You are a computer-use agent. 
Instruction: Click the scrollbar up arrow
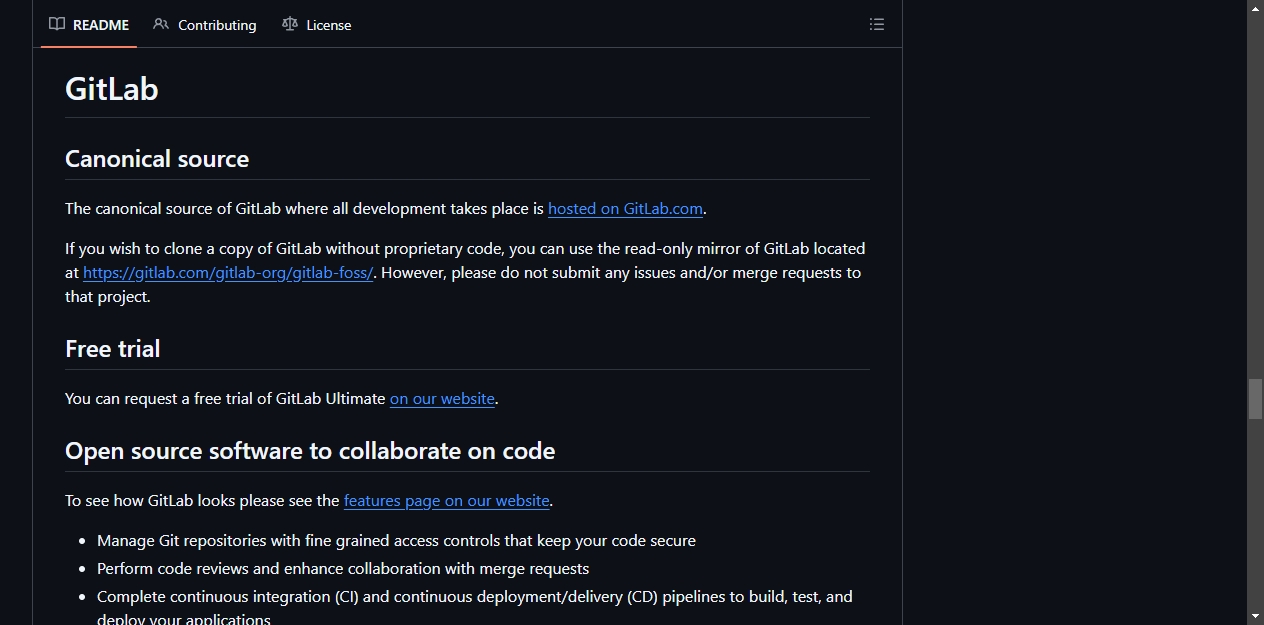click(1255, 8)
